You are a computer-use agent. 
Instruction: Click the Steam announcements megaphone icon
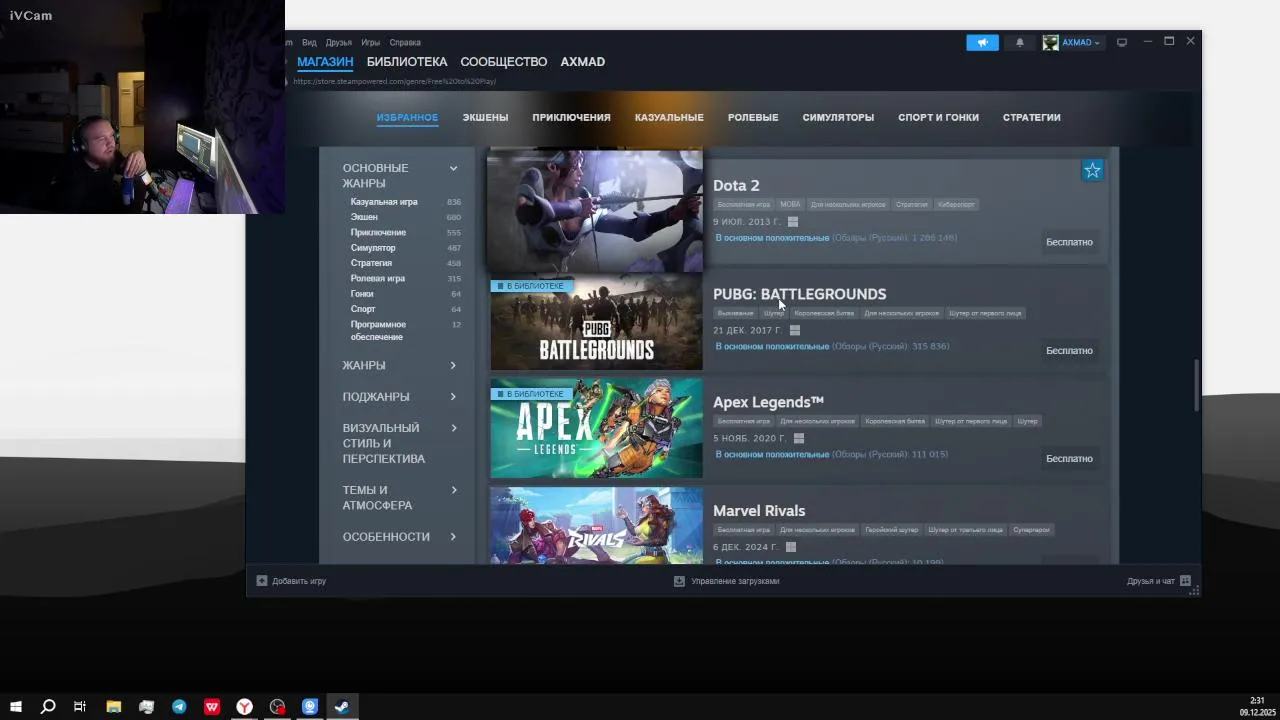click(x=982, y=42)
